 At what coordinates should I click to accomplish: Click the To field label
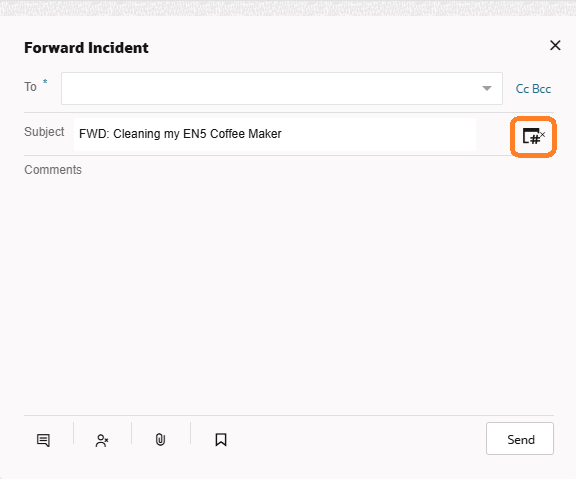pos(30,87)
